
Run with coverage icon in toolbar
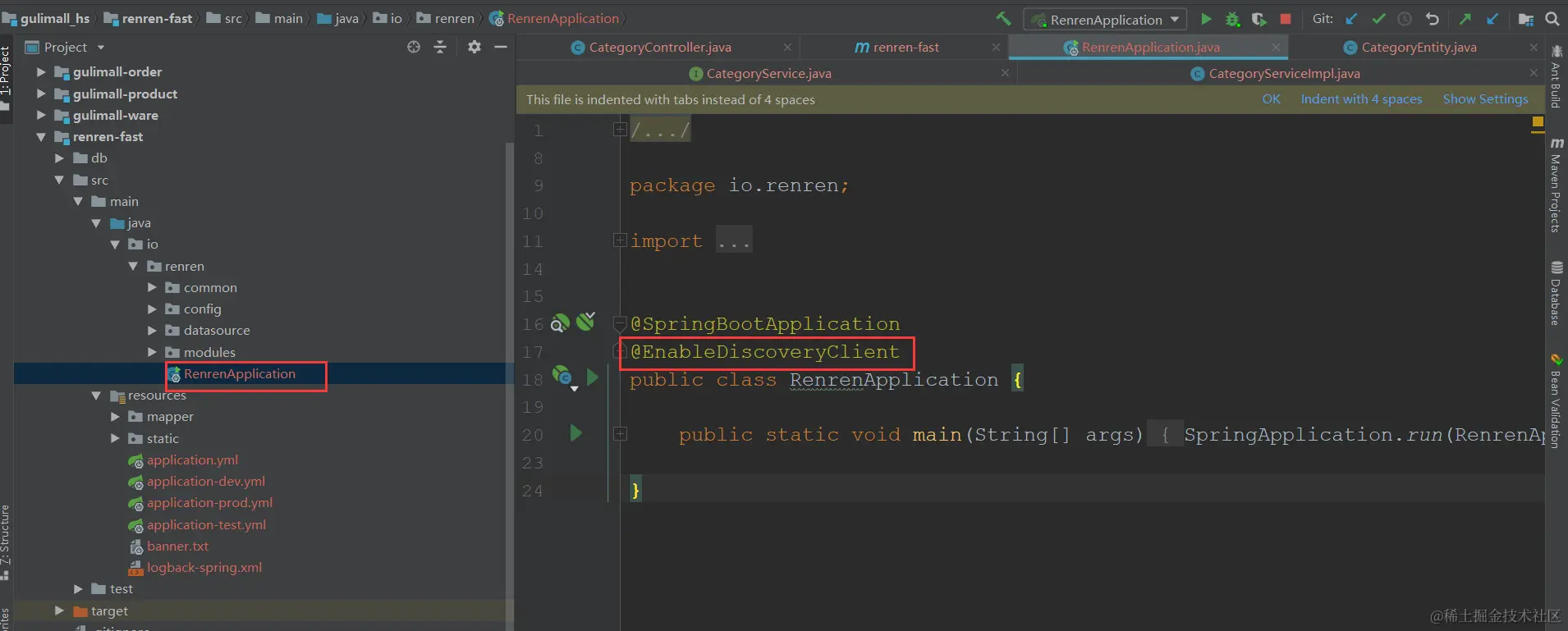(x=1259, y=19)
